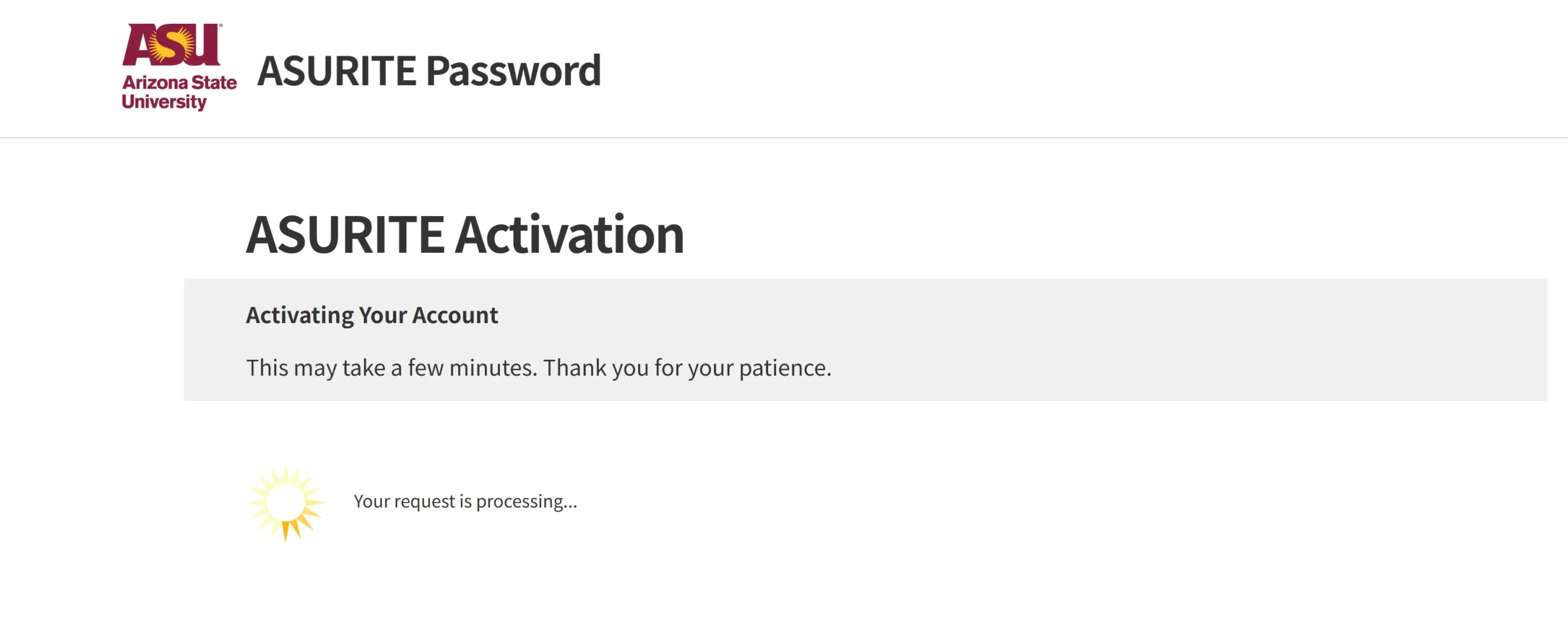Click the empty right side of the gray notice panel

(1225, 340)
